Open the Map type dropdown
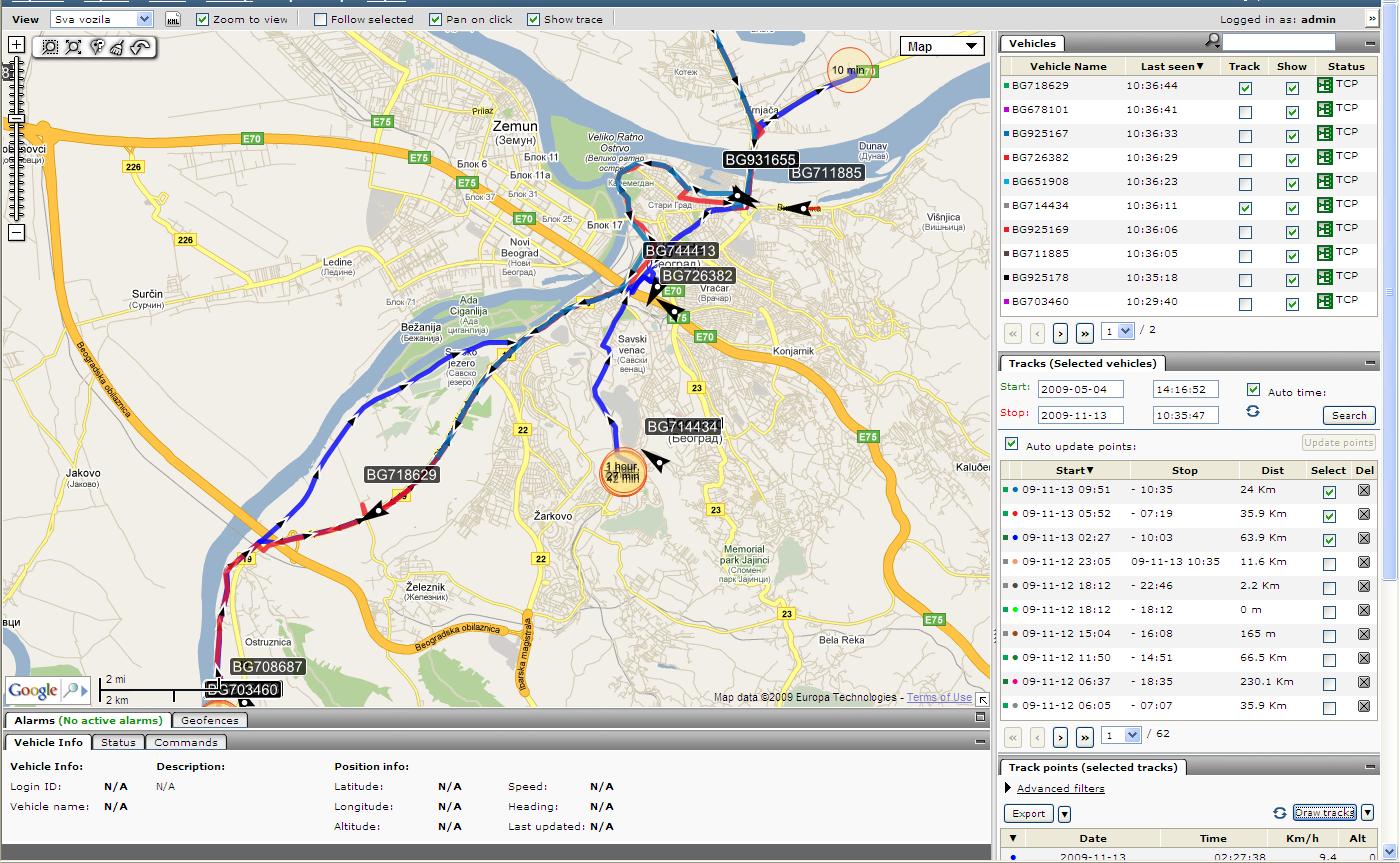 pyautogui.click(x=942, y=46)
